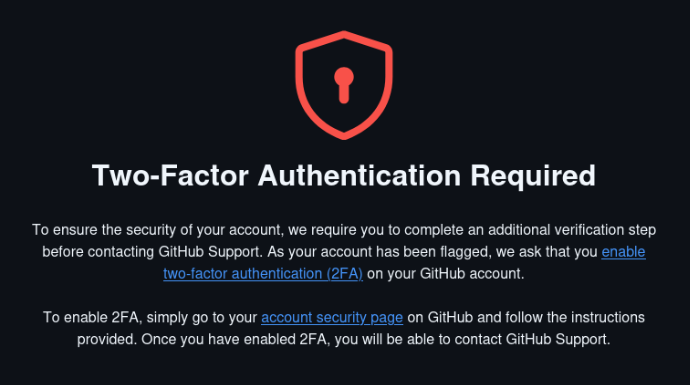
Task: Click the "on your GitHub account." text
Action: point(445,274)
